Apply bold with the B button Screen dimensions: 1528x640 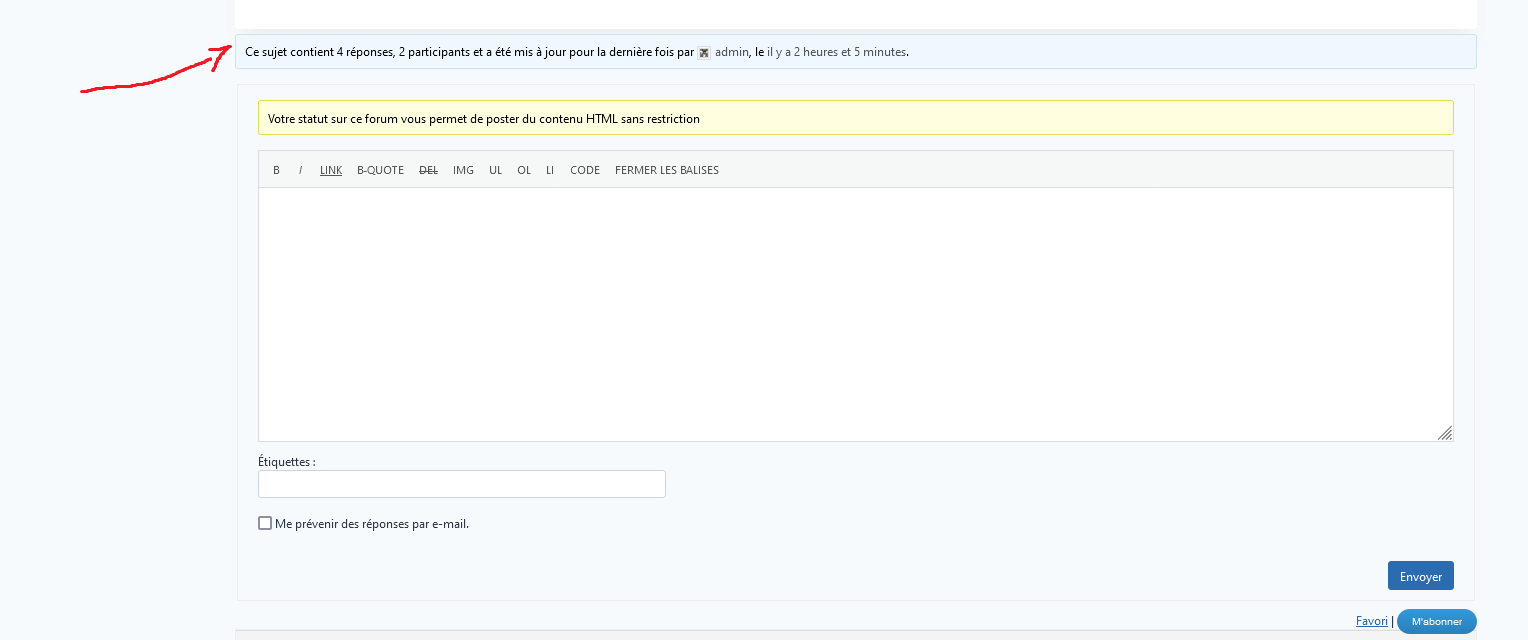click(276, 170)
